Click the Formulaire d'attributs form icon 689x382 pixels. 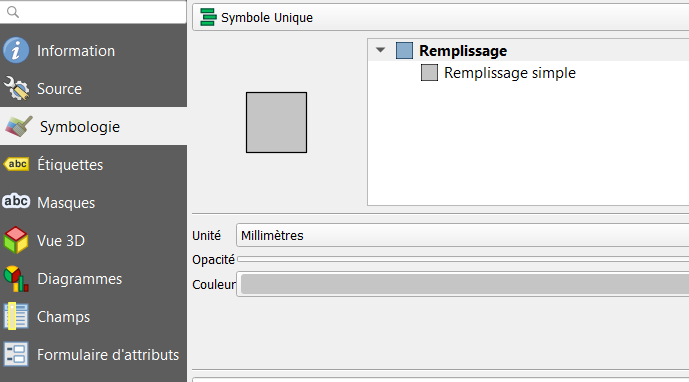click(16, 354)
